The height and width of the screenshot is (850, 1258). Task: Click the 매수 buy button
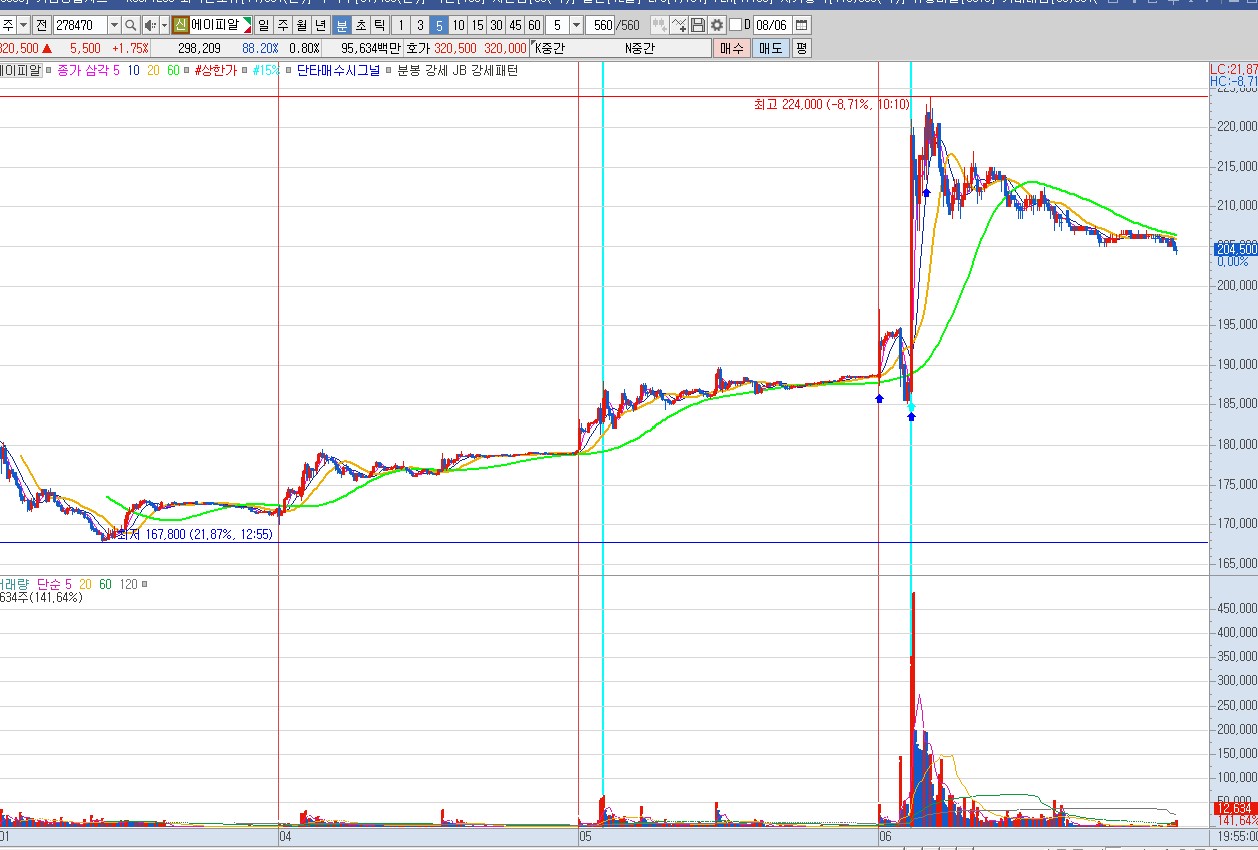click(732, 48)
